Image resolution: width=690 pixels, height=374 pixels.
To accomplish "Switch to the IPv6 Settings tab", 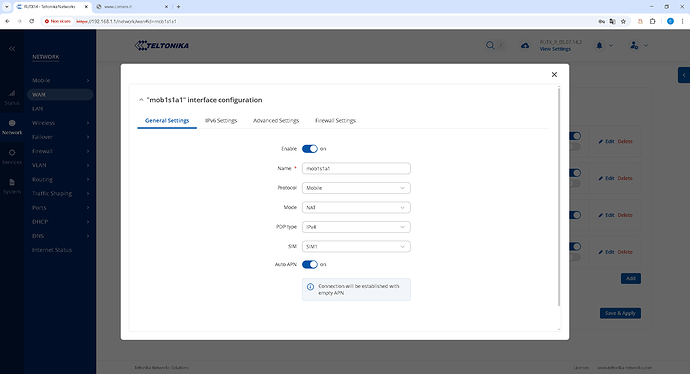I will tap(221, 121).
